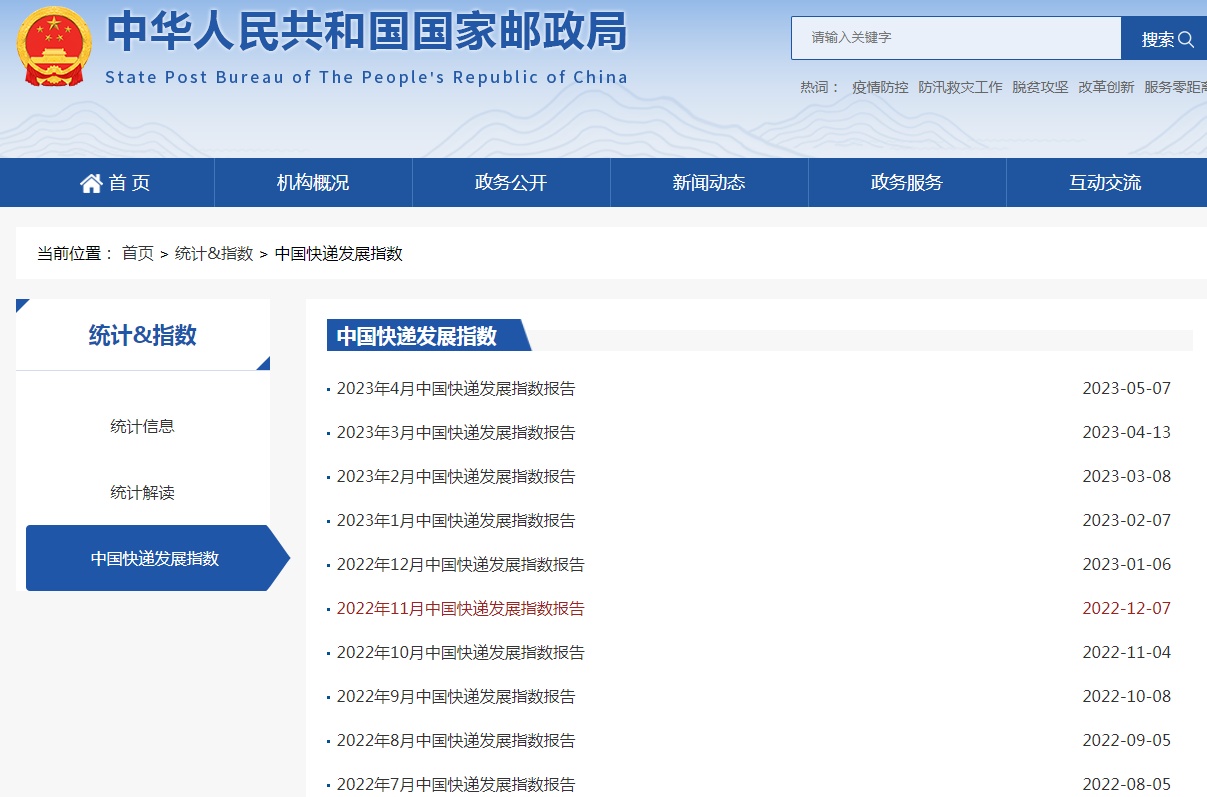Click the English State Post Bureau subtitle
1207x797 pixels.
point(367,77)
